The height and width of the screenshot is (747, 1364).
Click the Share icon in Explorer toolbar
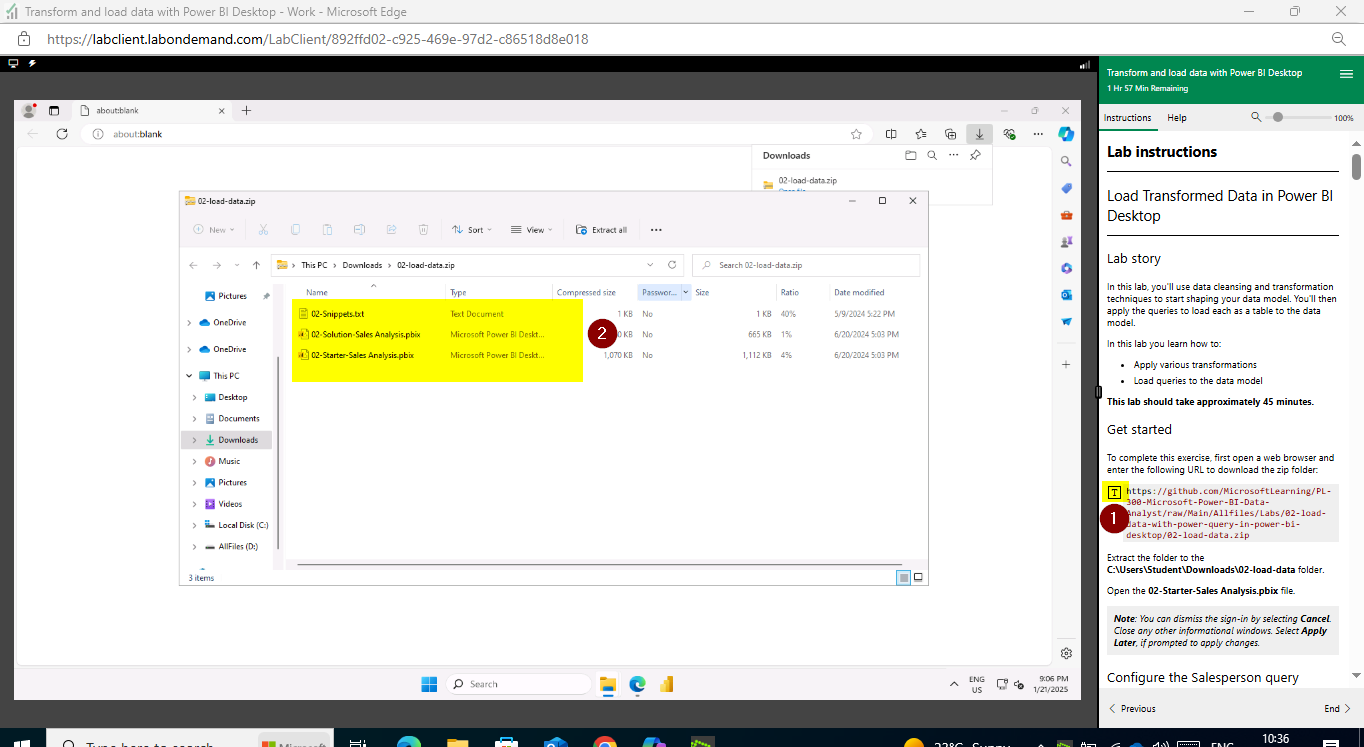pyautogui.click(x=391, y=230)
